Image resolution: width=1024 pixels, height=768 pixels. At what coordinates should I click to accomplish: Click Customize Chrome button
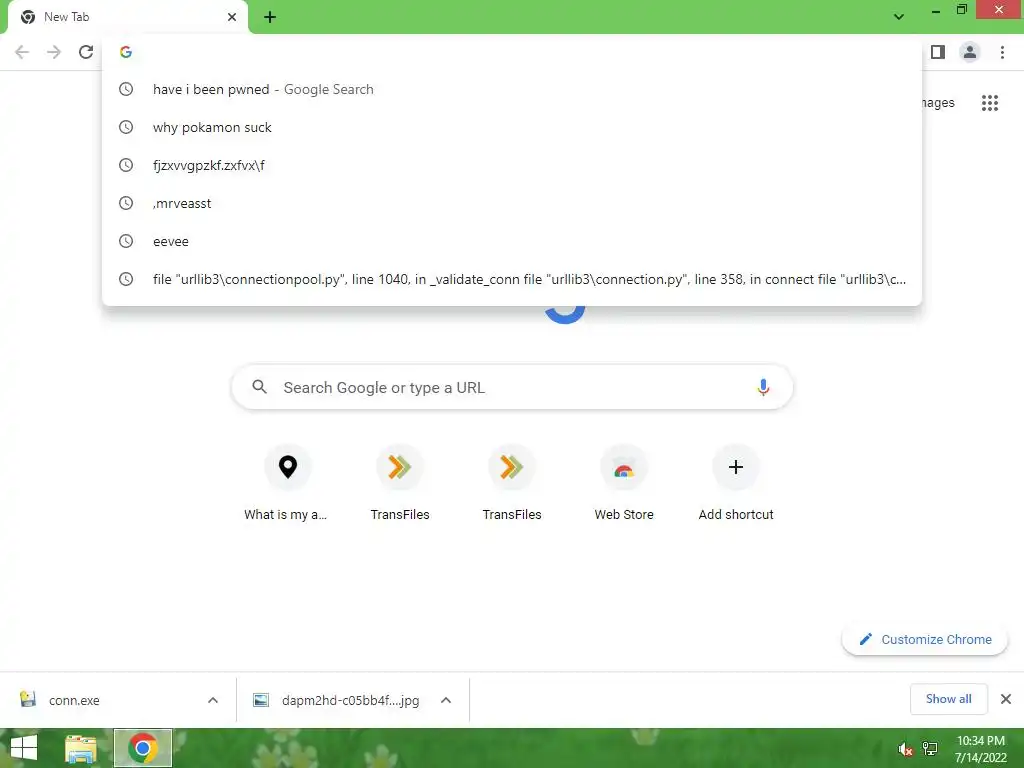point(924,639)
